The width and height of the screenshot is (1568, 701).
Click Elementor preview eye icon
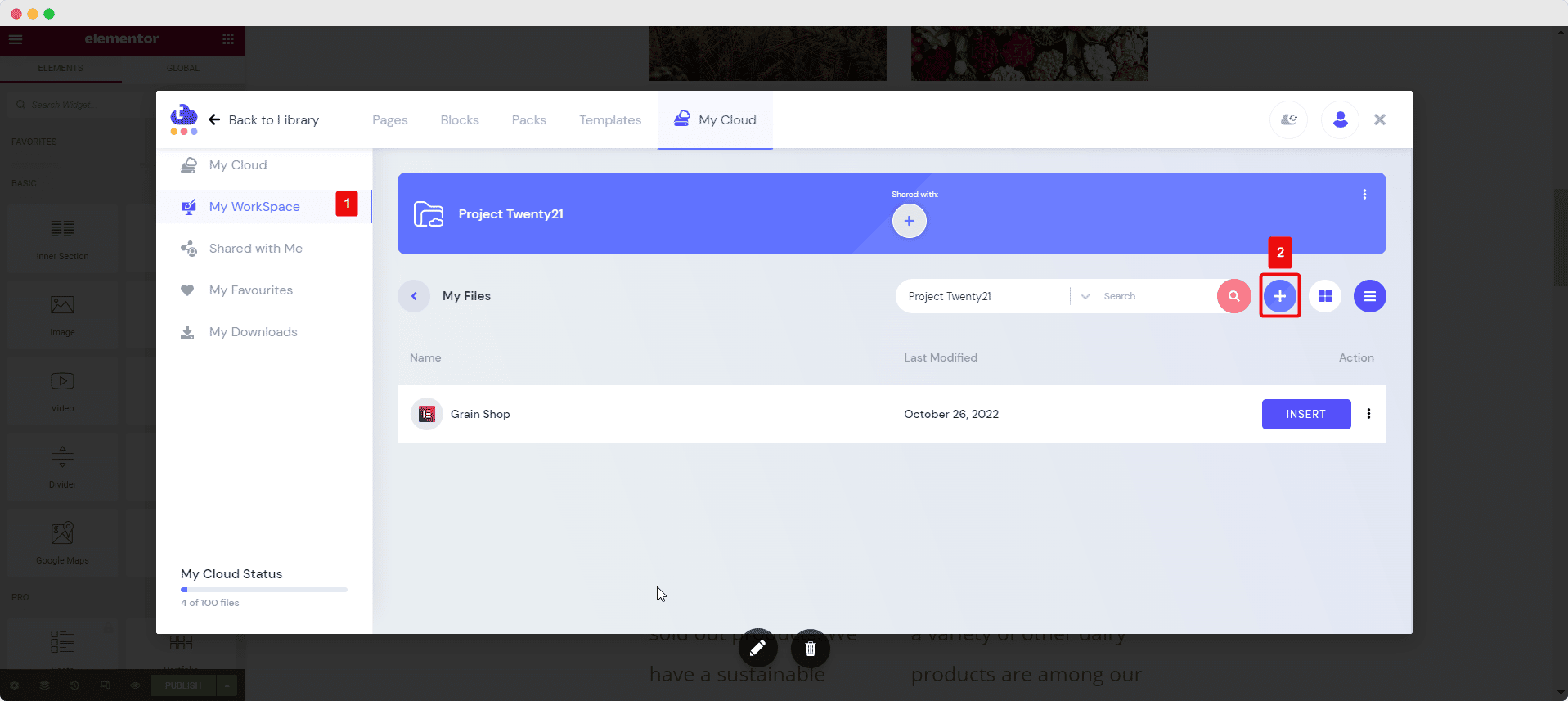click(x=136, y=685)
